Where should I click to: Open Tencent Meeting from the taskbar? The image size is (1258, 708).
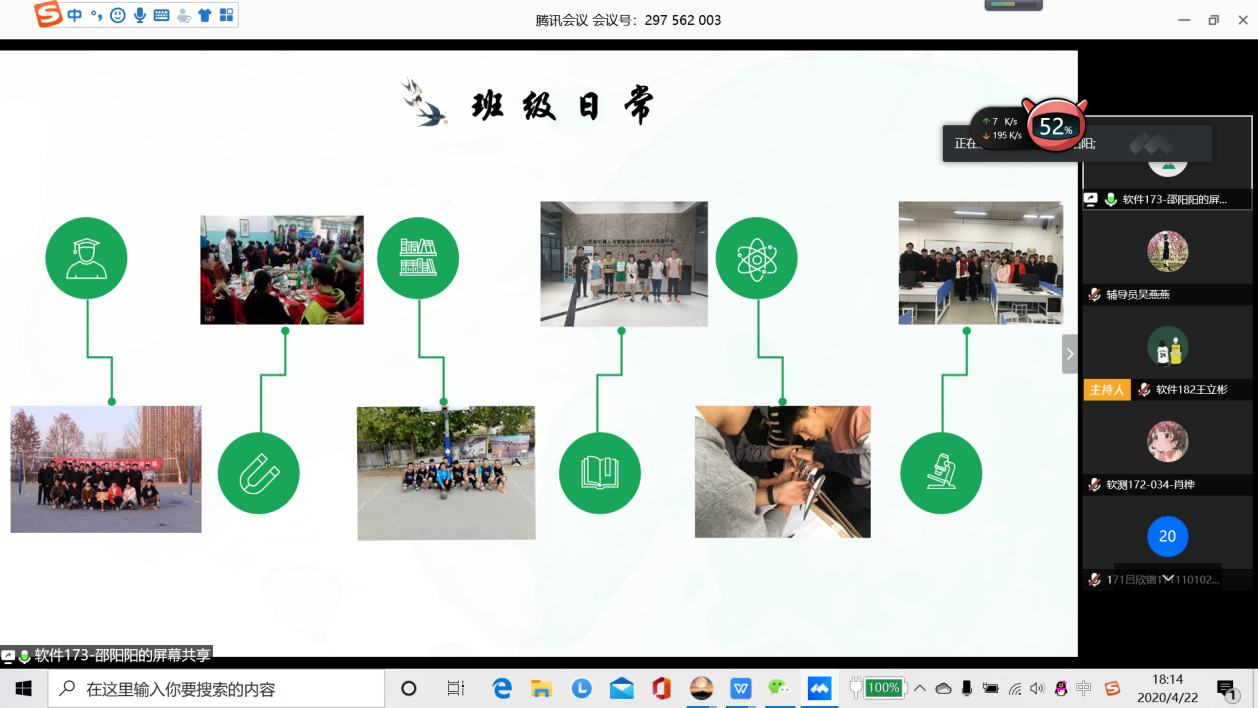click(x=820, y=688)
